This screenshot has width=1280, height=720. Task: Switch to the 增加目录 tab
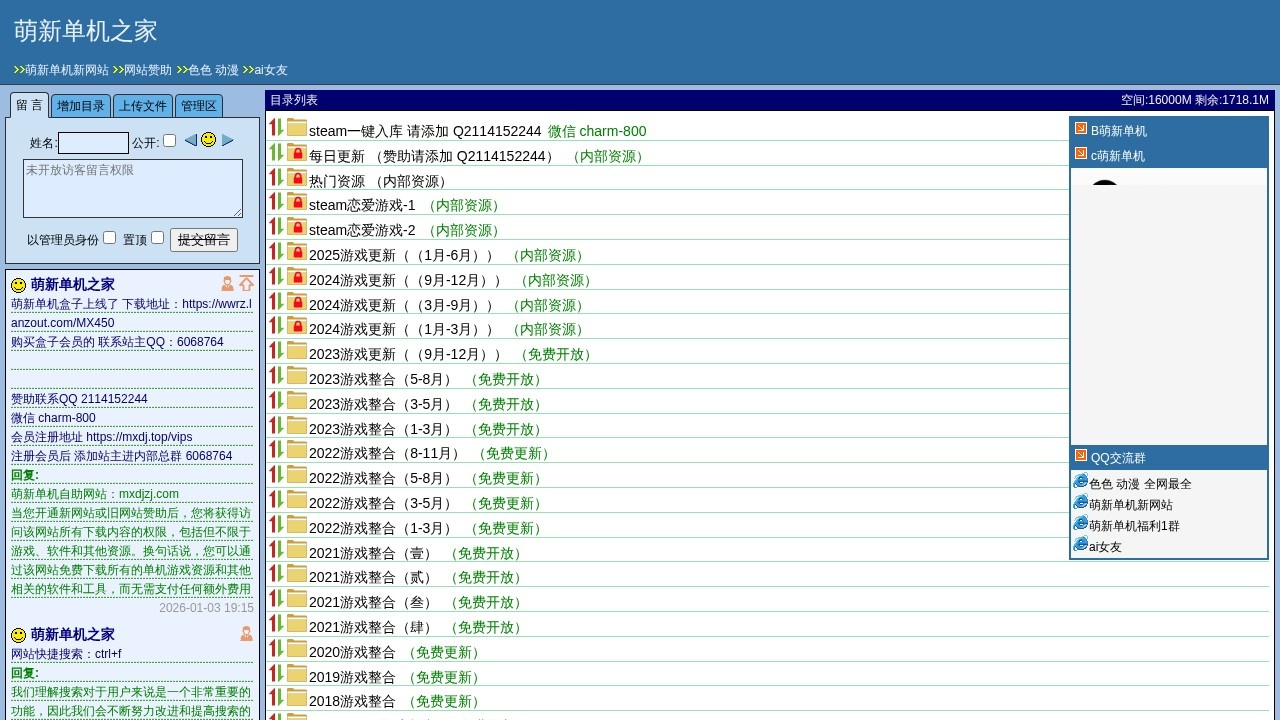tap(80, 106)
